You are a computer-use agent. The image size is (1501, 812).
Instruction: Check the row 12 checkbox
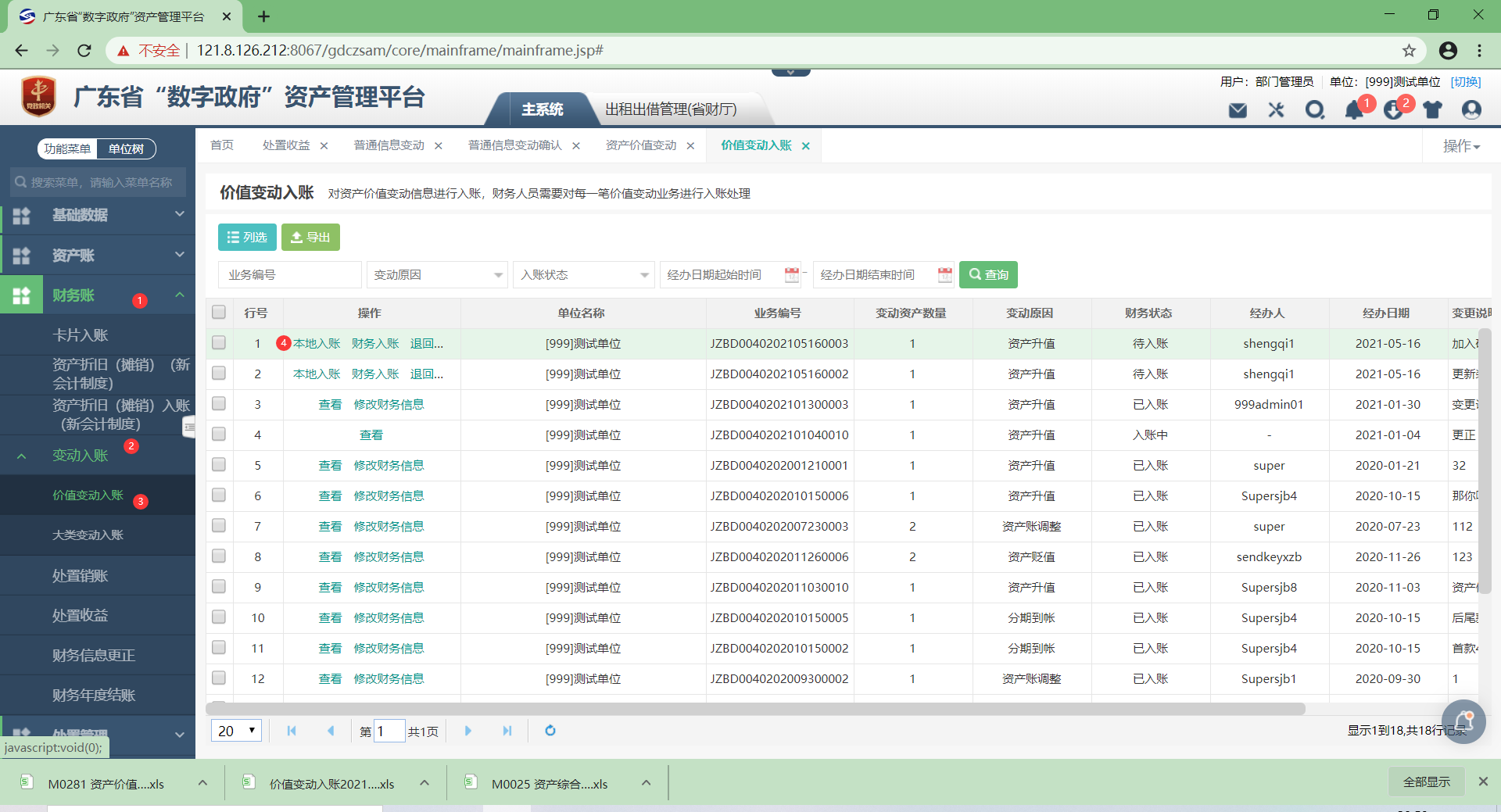(x=219, y=678)
